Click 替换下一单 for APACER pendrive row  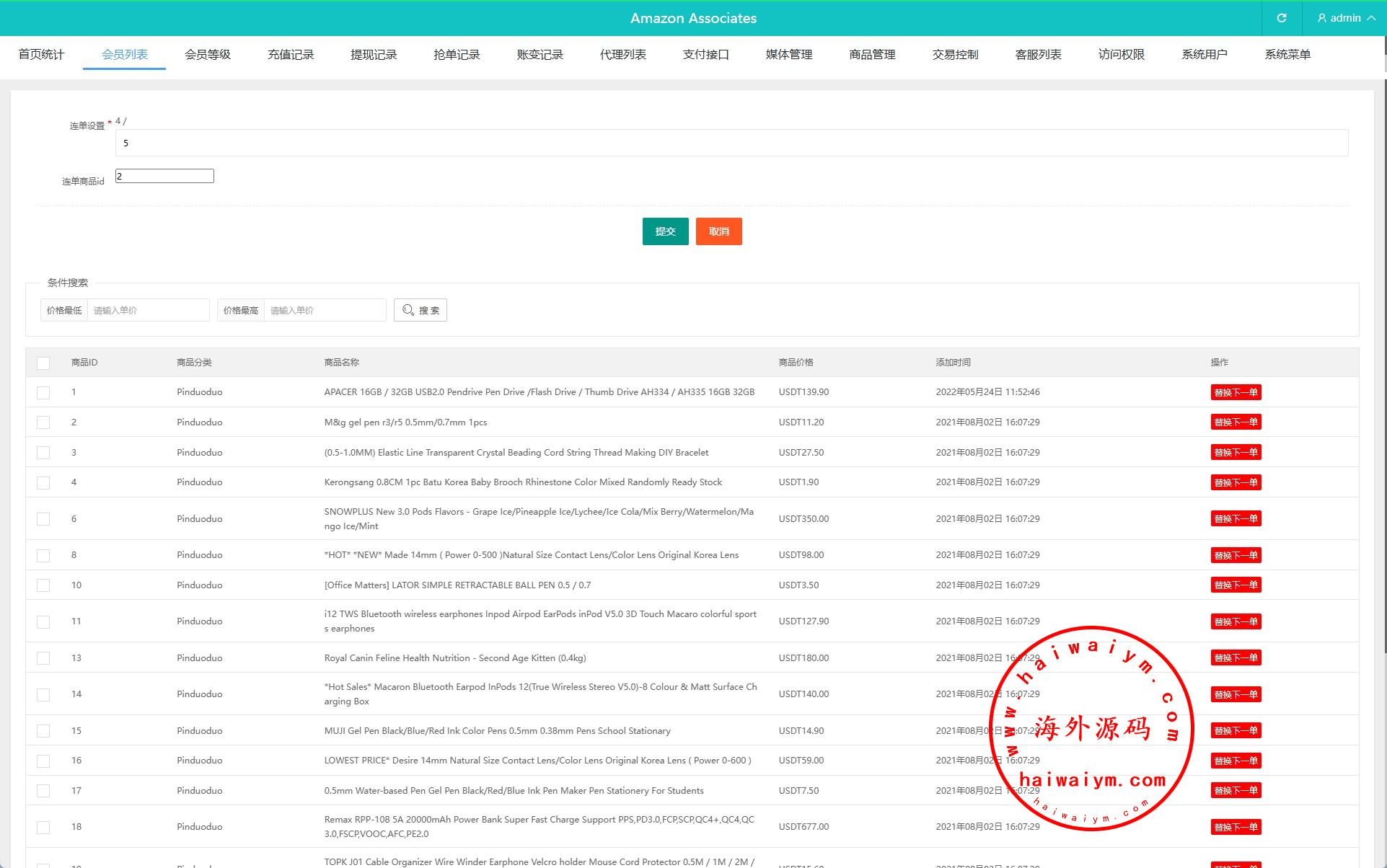(x=1236, y=392)
